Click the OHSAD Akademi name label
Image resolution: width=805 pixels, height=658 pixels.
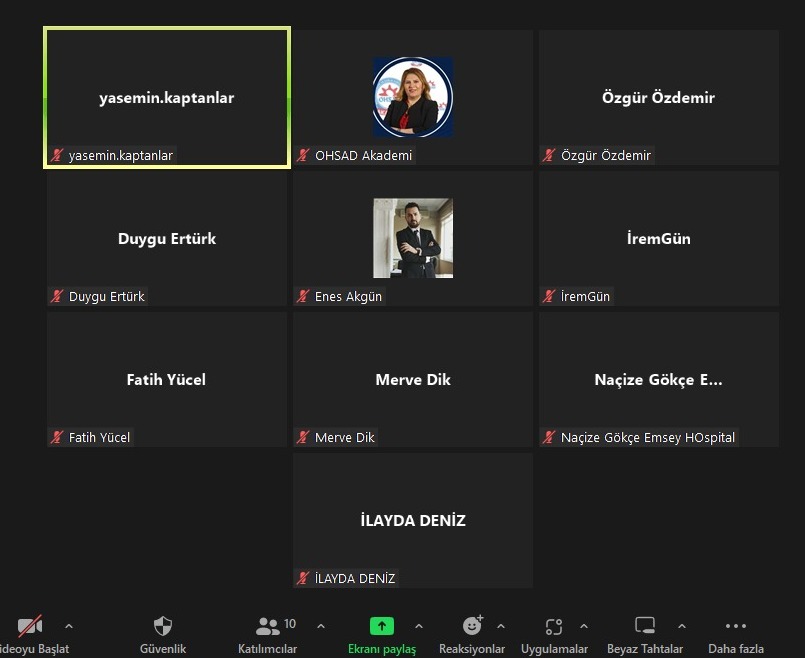coord(363,155)
